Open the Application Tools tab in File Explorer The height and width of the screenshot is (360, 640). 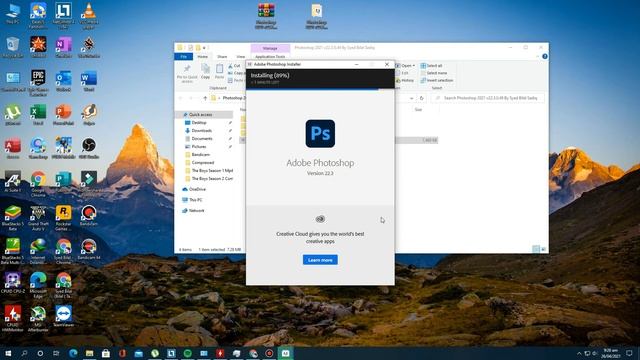(270, 56)
